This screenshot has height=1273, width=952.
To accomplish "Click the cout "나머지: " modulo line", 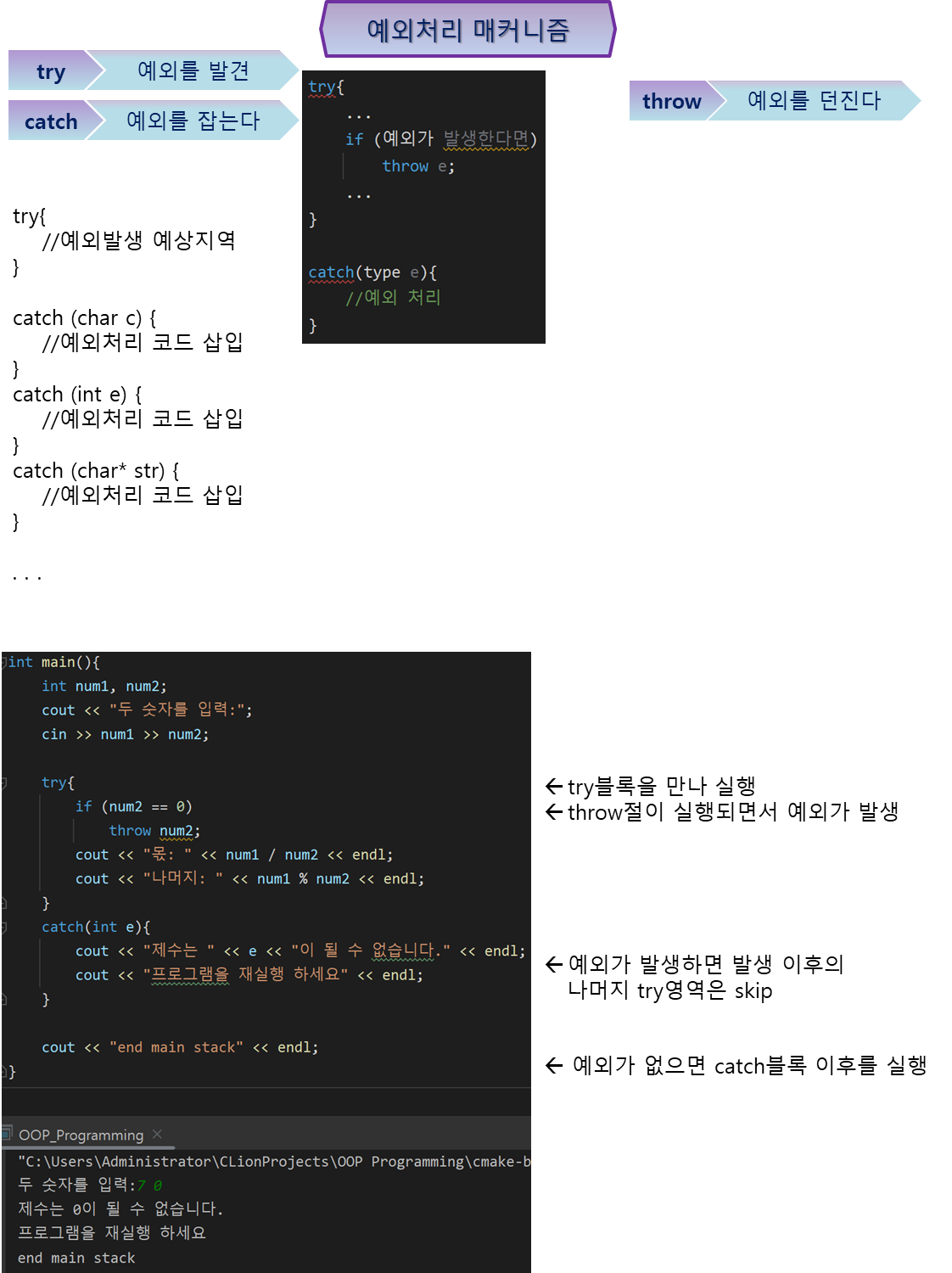I will tap(249, 878).
